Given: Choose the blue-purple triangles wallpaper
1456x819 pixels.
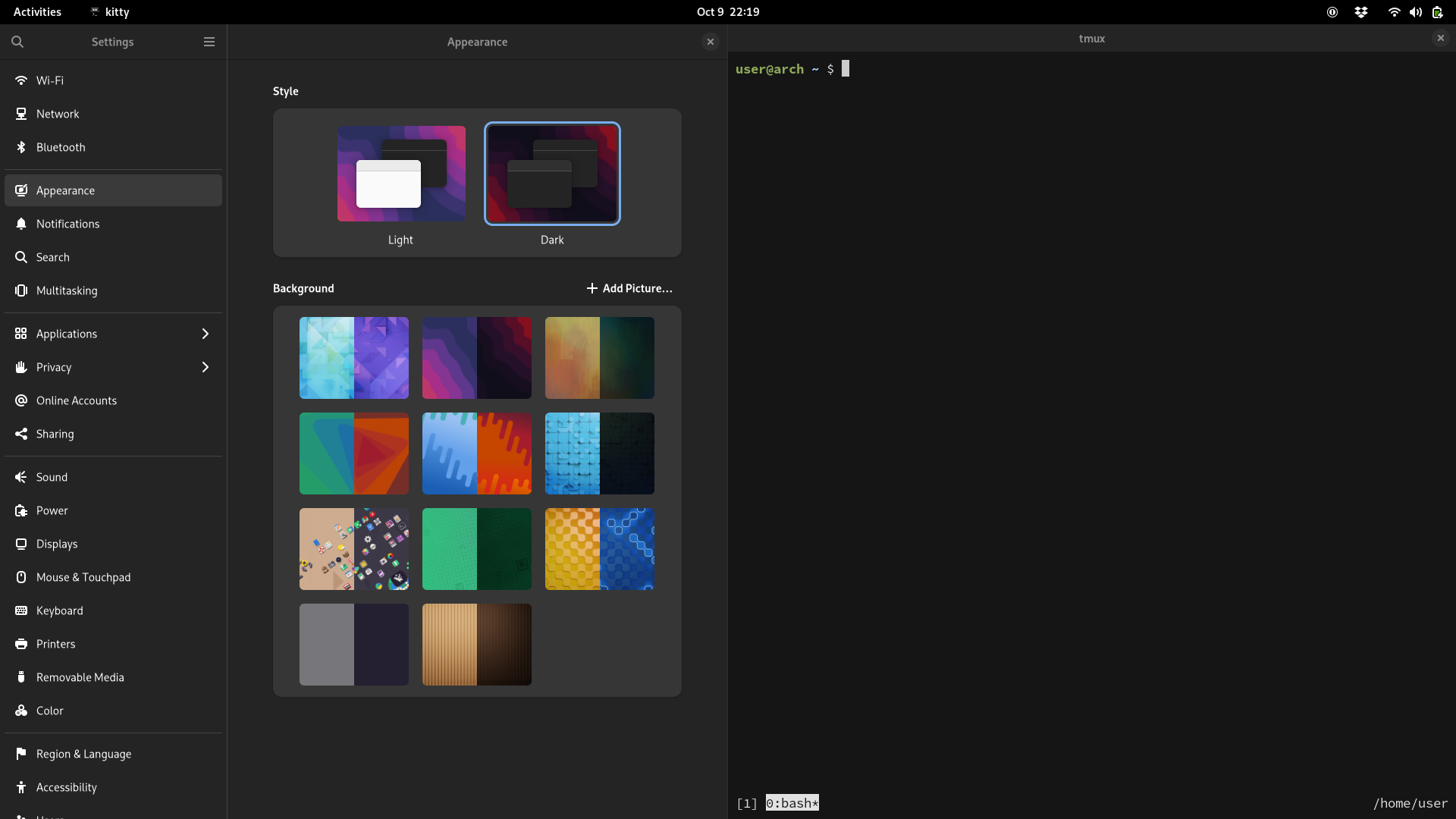Looking at the screenshot, I should click(x=354, y=358).
